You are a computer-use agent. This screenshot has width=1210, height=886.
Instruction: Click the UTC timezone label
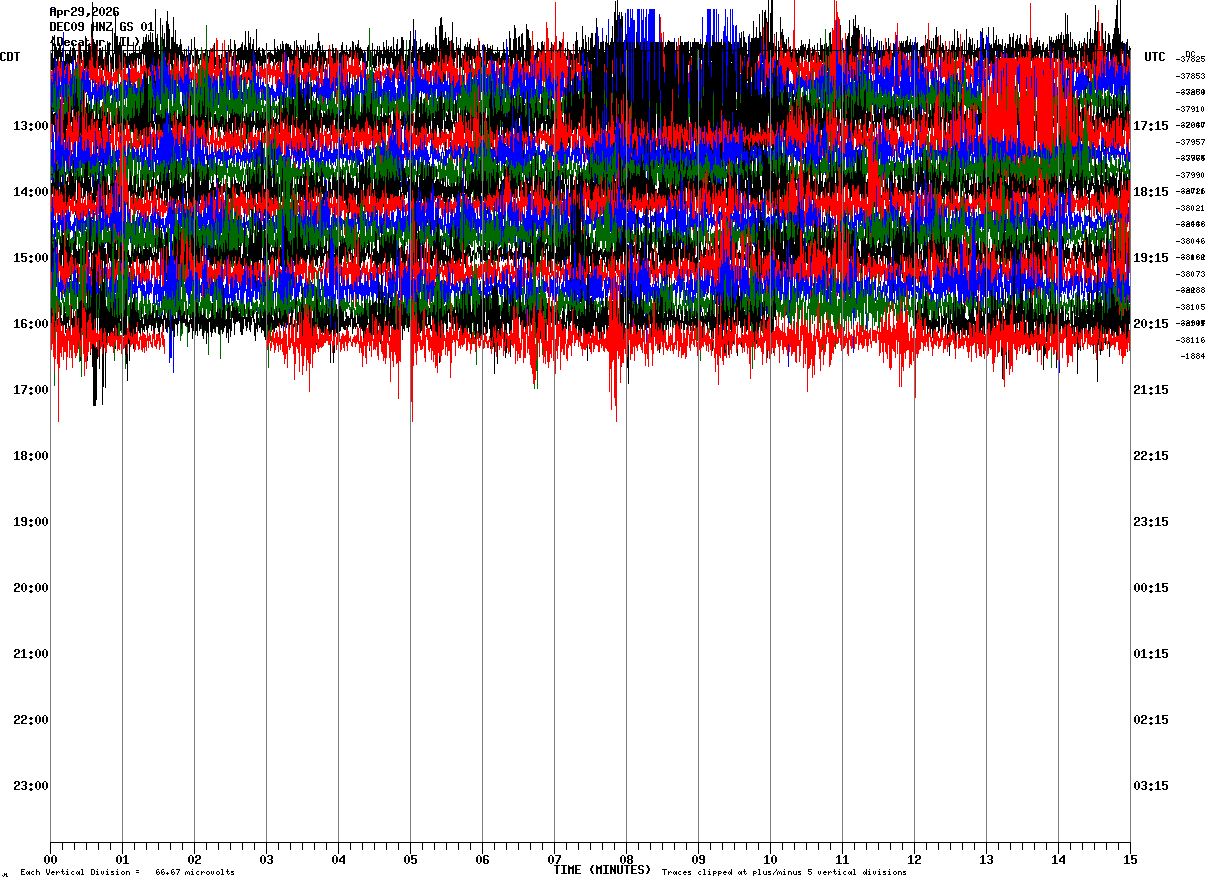pyautogui.click(x=1155, y=57)
